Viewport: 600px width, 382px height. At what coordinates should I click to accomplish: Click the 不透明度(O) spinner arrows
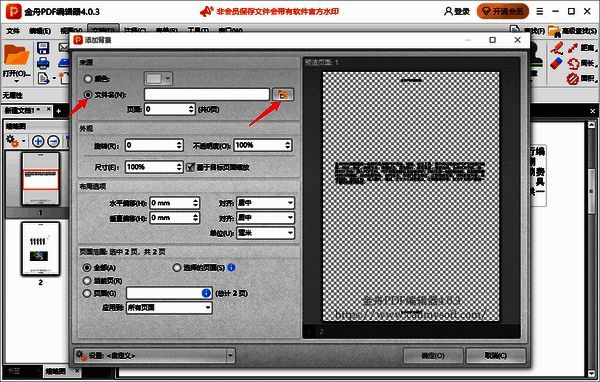pos(288,145)
